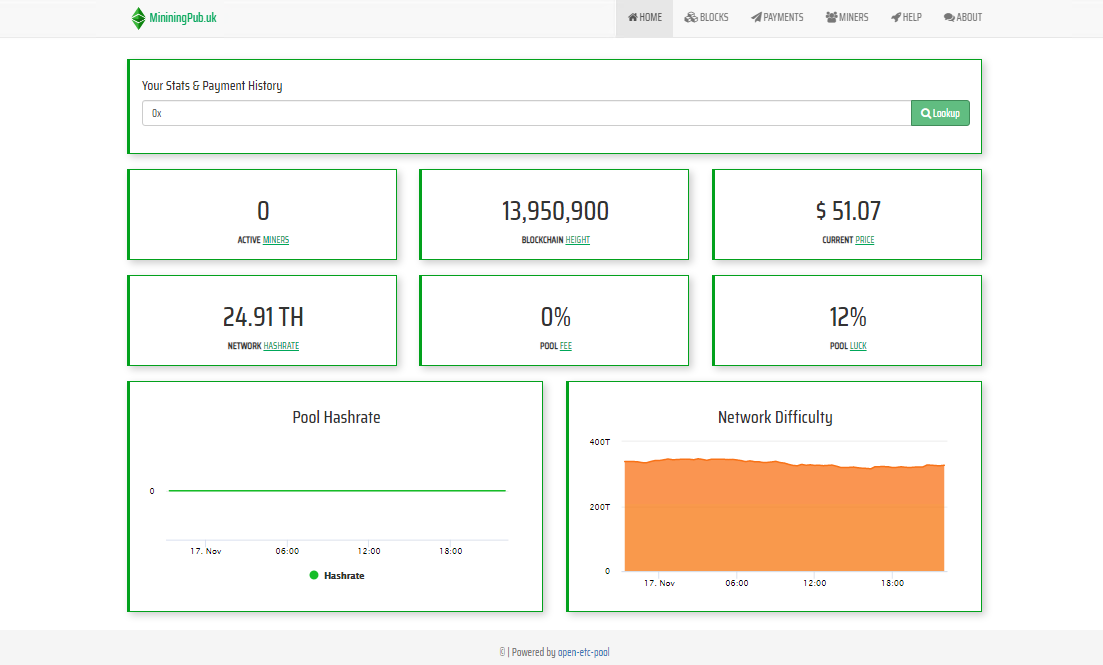The image size is (1103, 665).
Task: Click the cubes icon beside BLOCKS
Action: click(691, 18)
